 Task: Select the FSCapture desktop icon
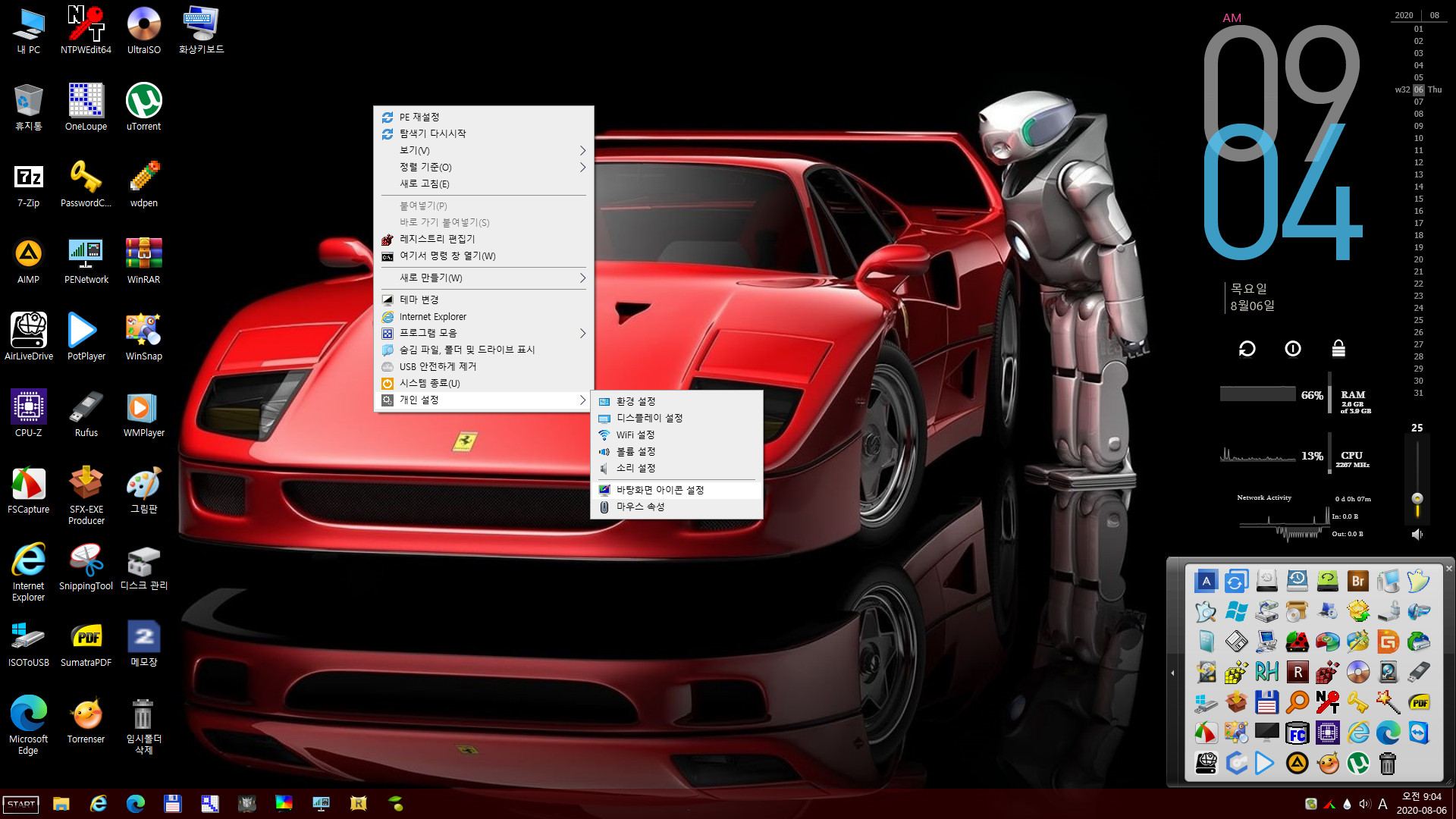[28, 490]
